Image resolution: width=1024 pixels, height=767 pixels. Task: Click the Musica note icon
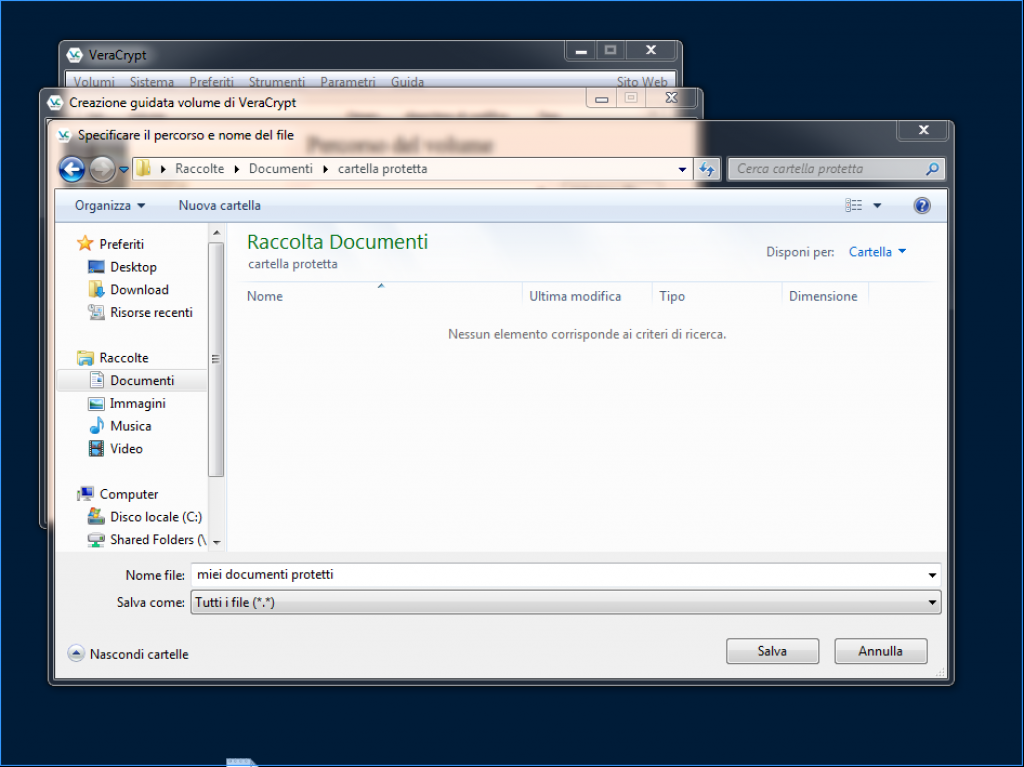point(97,425)
